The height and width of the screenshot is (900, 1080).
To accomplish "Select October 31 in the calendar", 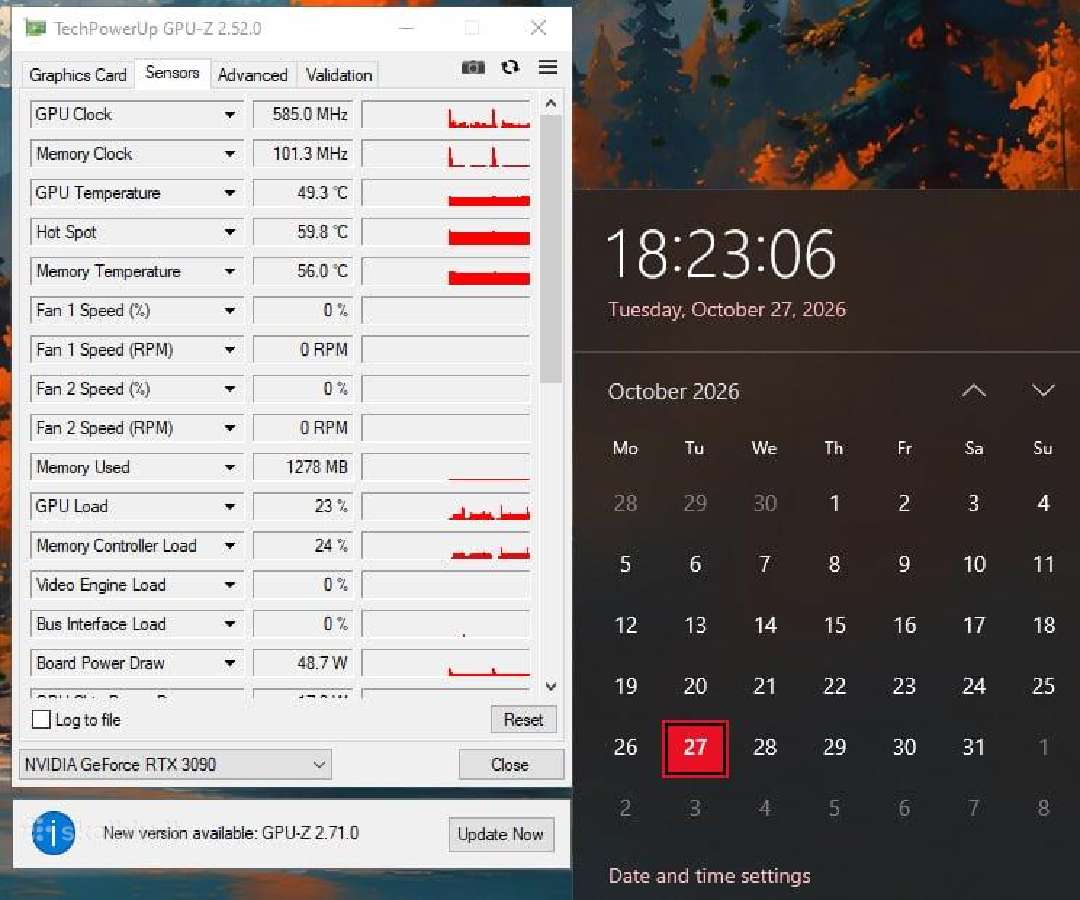I will coord(973,747).
